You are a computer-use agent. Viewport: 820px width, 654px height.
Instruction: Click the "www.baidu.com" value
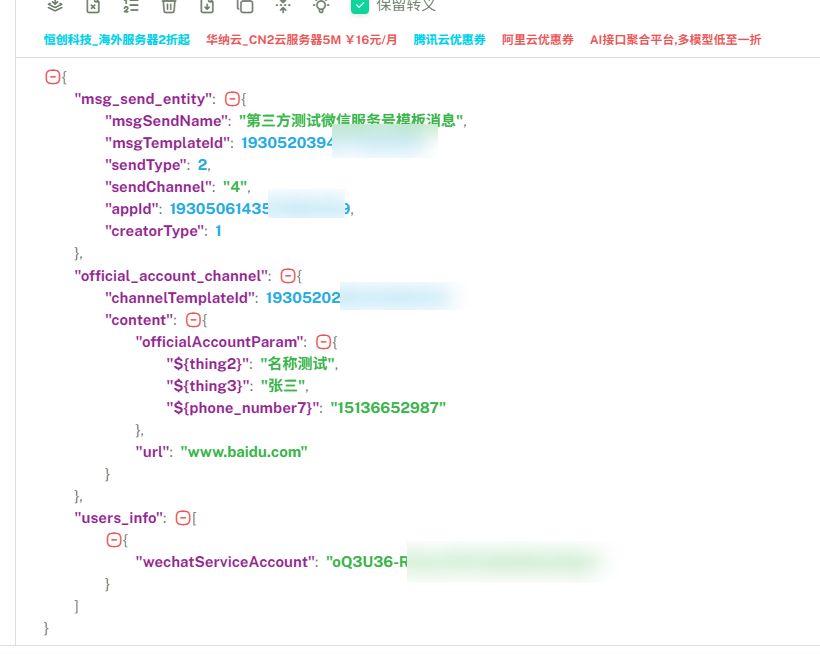pyautogui.click(x=244, y=452)
